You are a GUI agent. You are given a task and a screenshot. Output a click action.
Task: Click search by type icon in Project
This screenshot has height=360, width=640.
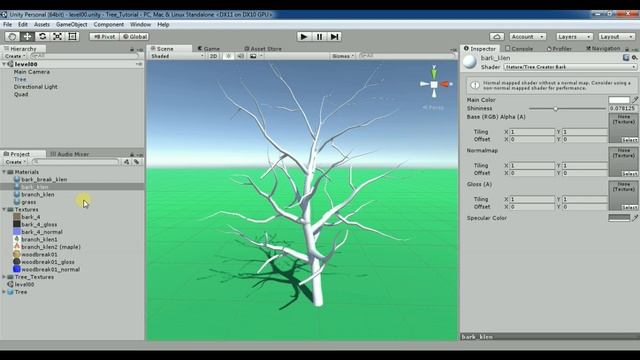click(x=127, y=162)
